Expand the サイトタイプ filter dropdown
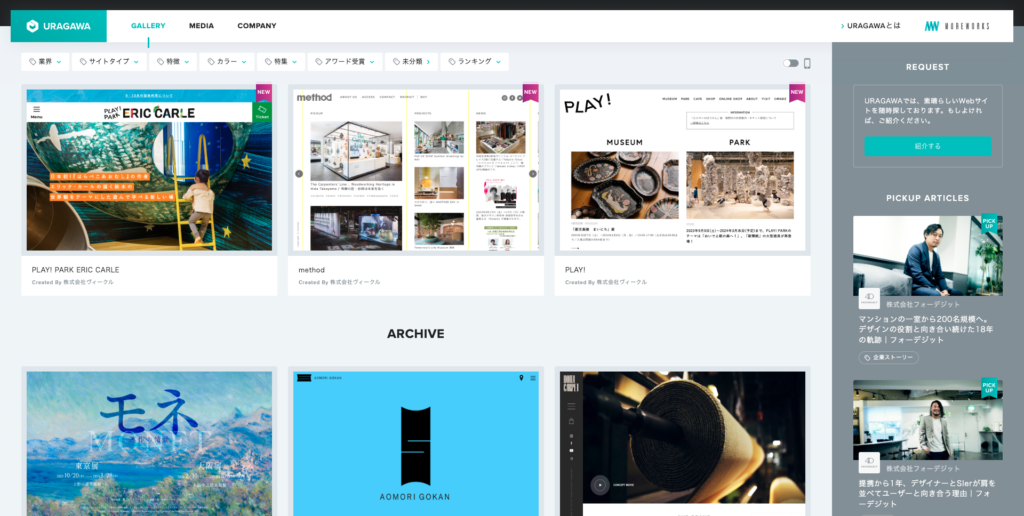Viewport: 1024px width, 516px height. coord(108,62)
